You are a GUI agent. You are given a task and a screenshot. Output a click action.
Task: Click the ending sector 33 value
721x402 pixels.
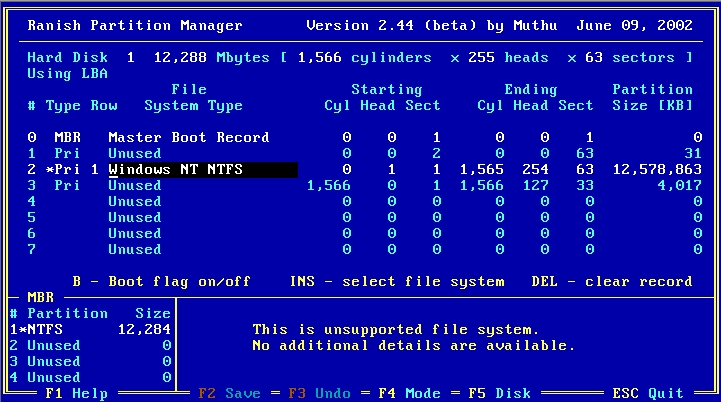pos(585,186)
